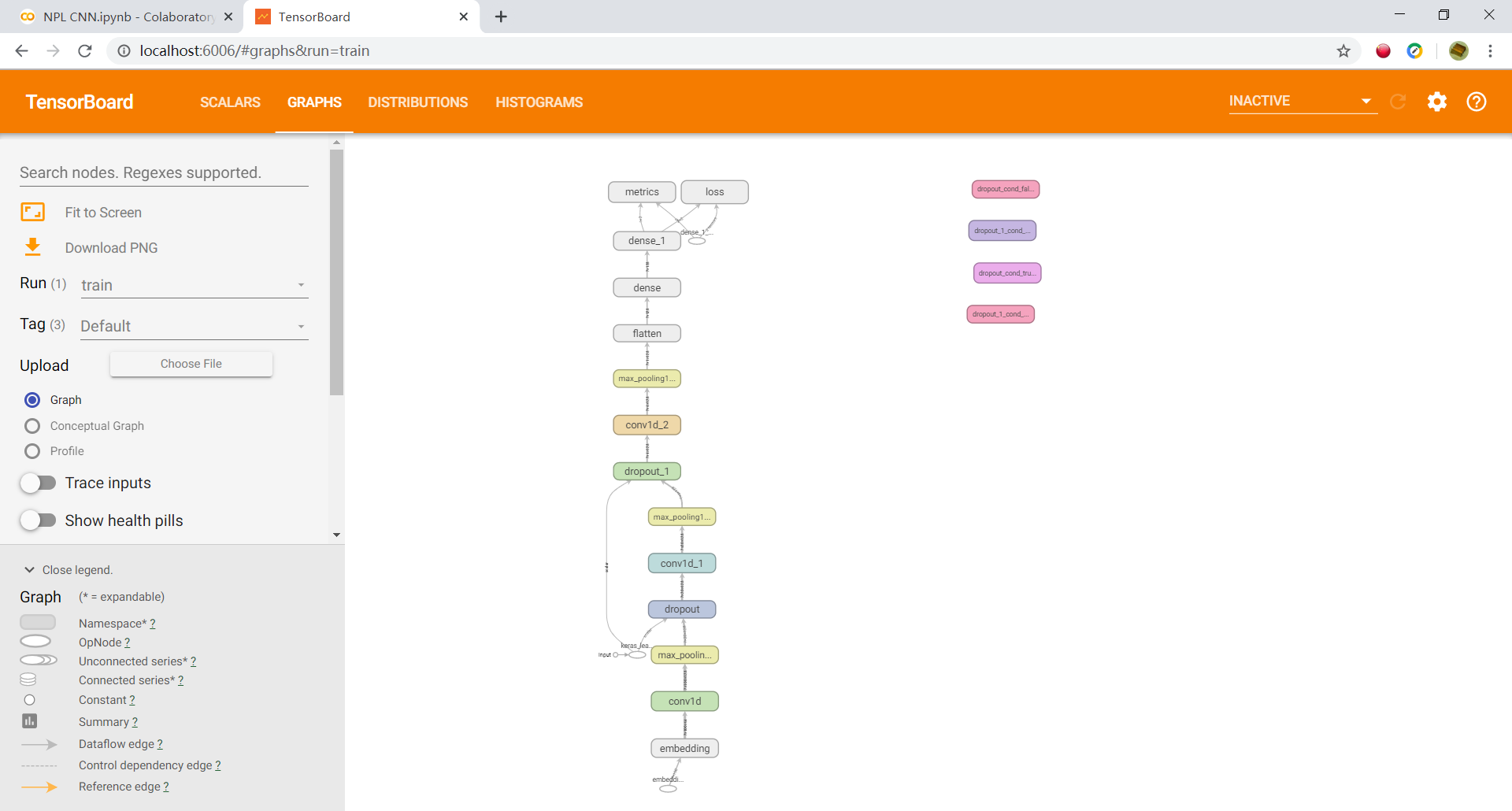Open TensorBoard settings gear
The height and width of the screenshot is (811, 1512).
[1437, 102]
